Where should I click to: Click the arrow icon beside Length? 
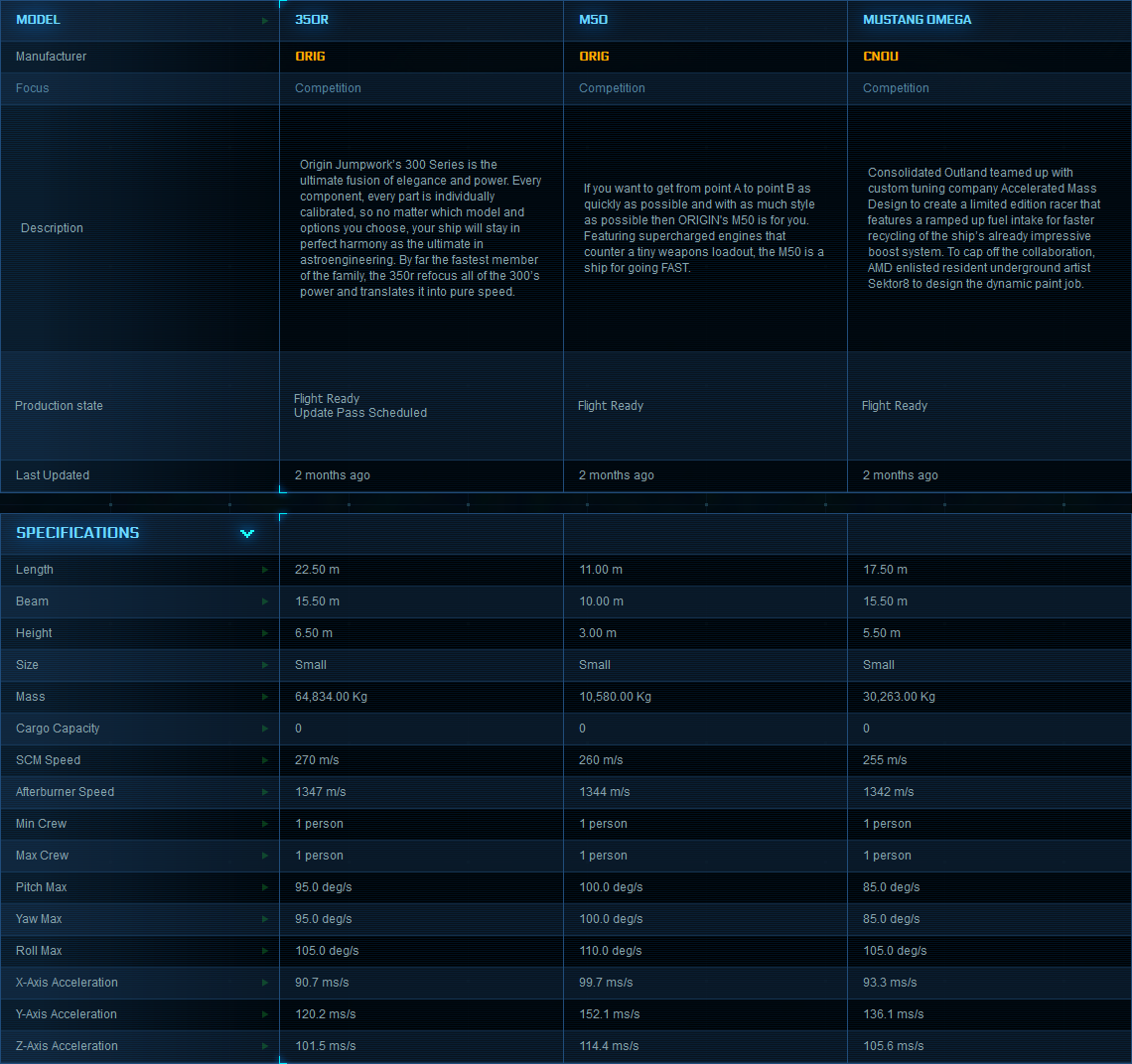[264, 570]
